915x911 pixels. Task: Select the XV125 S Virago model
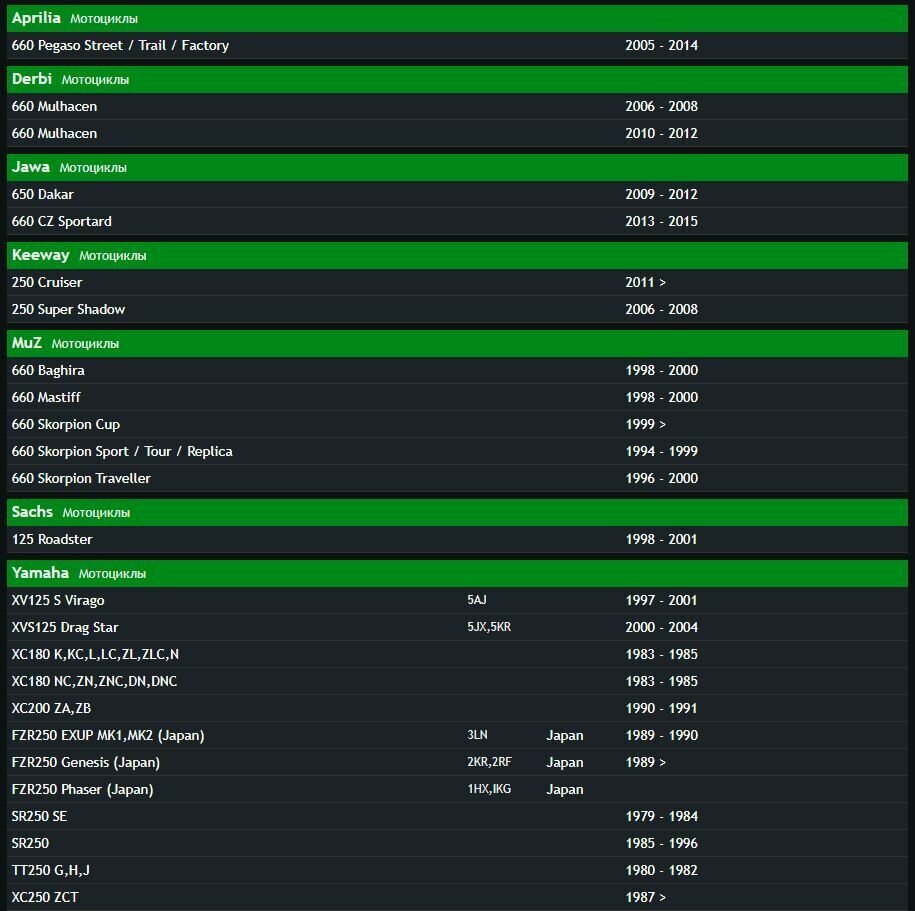tap(58, 601)
